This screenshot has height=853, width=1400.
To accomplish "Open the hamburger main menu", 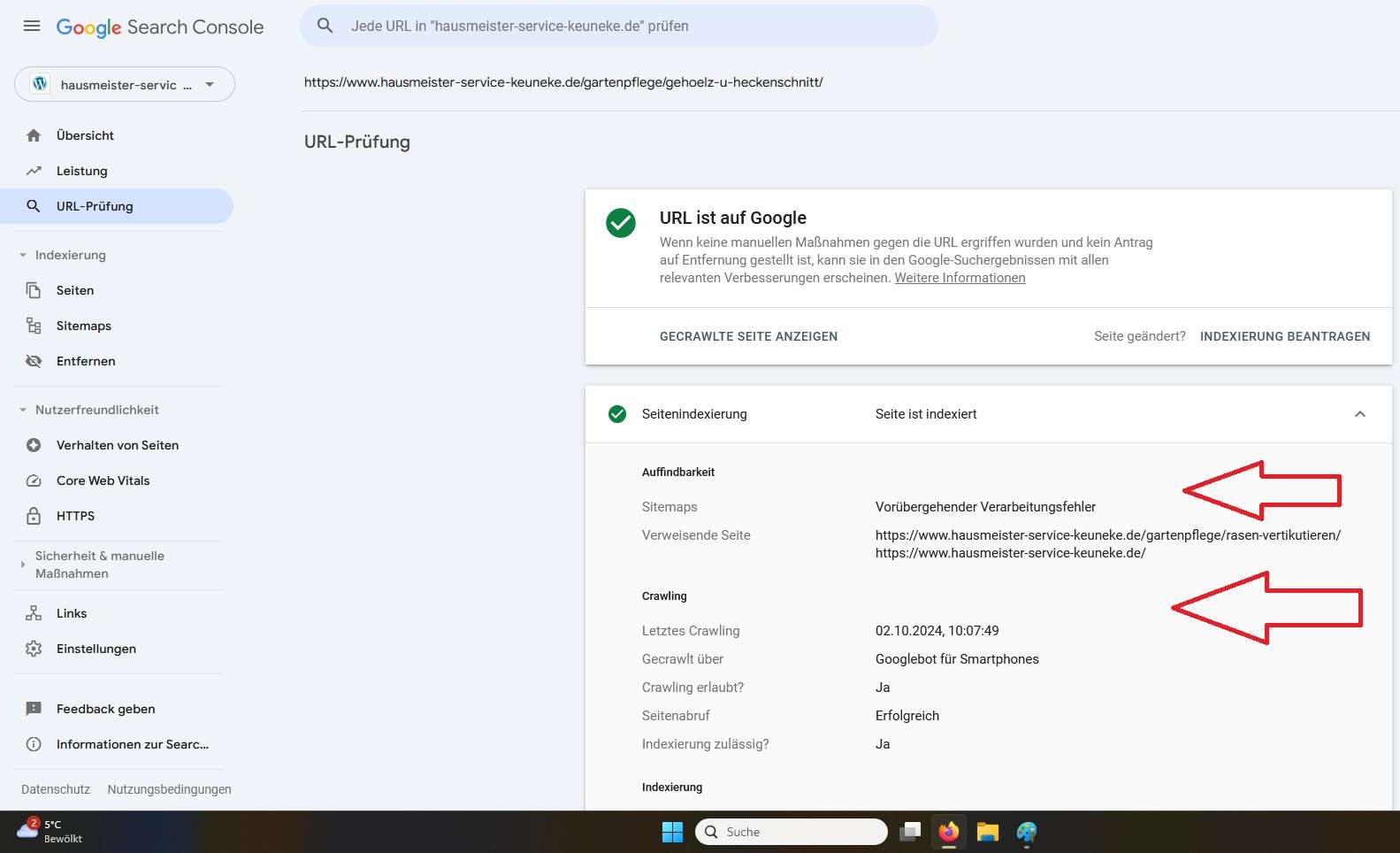I will point(32,26).
